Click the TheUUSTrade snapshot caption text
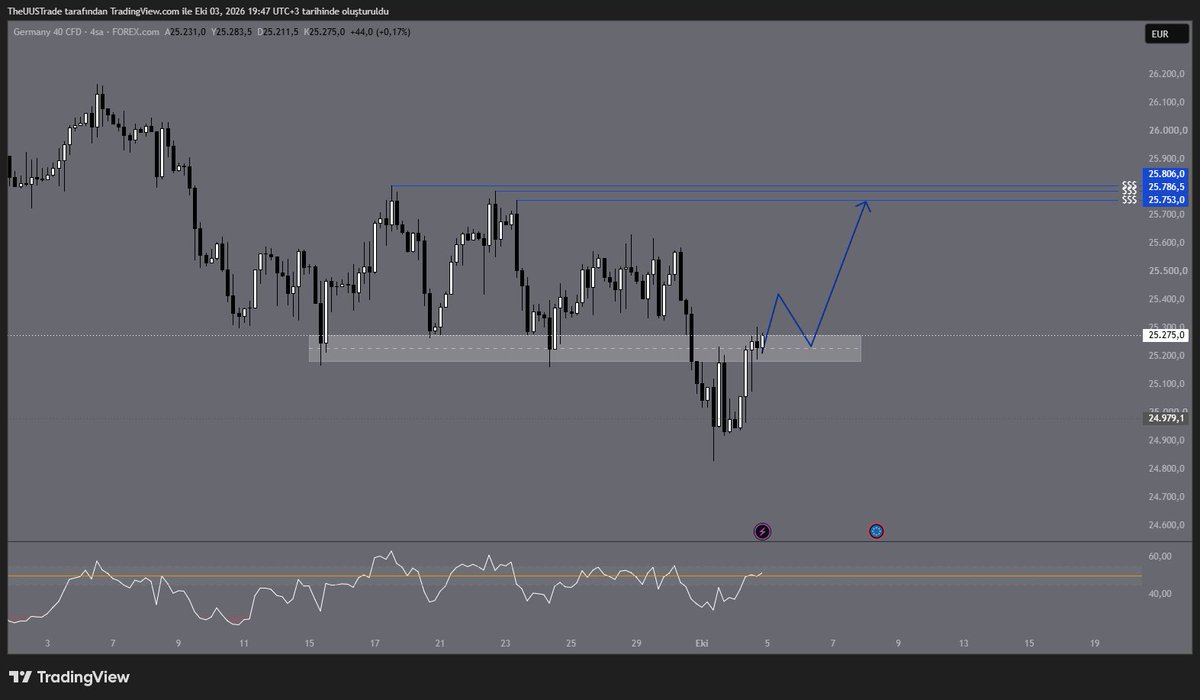Image resolution: width=1200 pixels, height=700 pixels. 197,10
